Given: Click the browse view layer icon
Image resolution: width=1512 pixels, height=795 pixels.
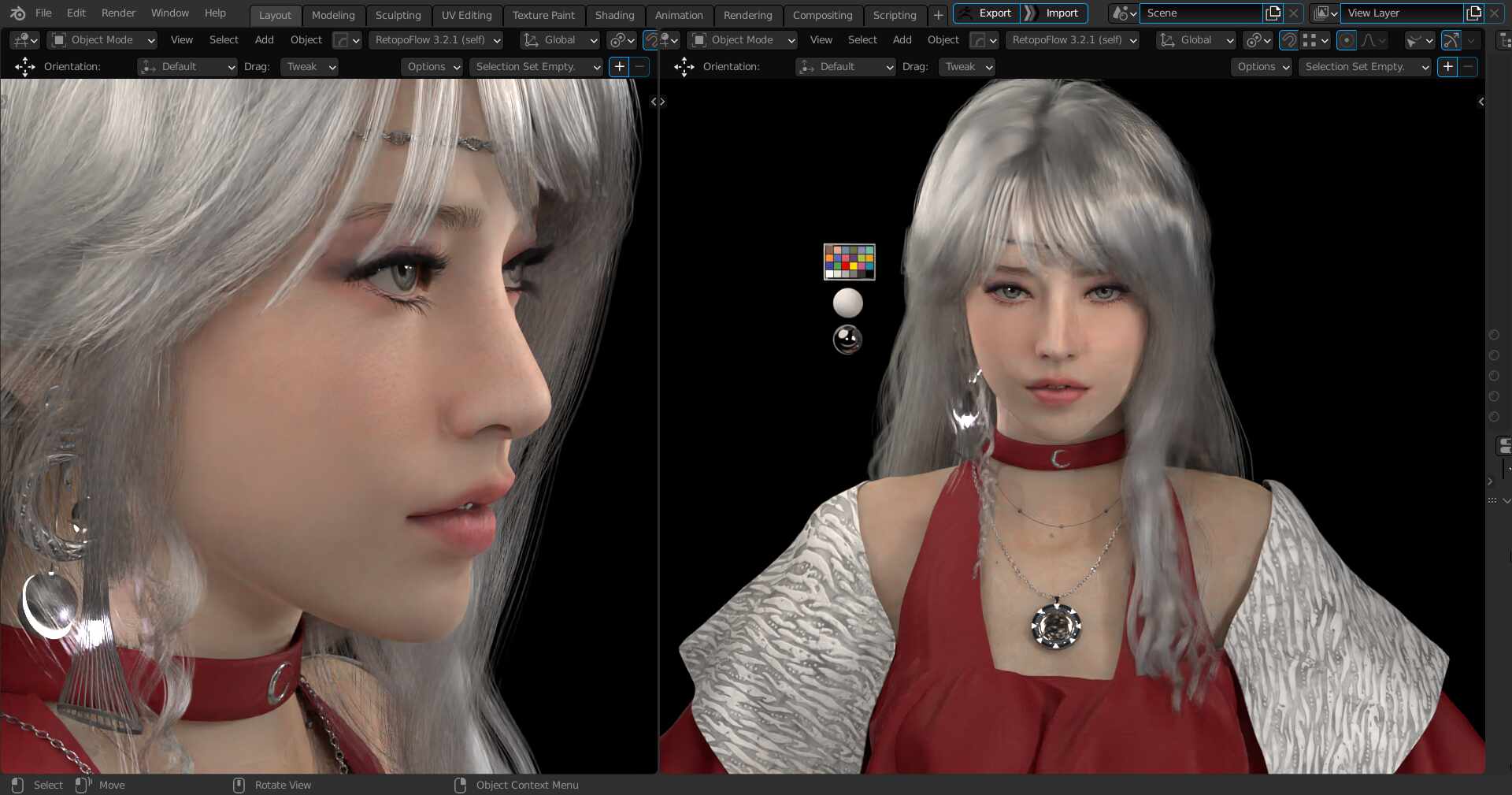Looking at the screenshot, I should [x=1323, y=13].
